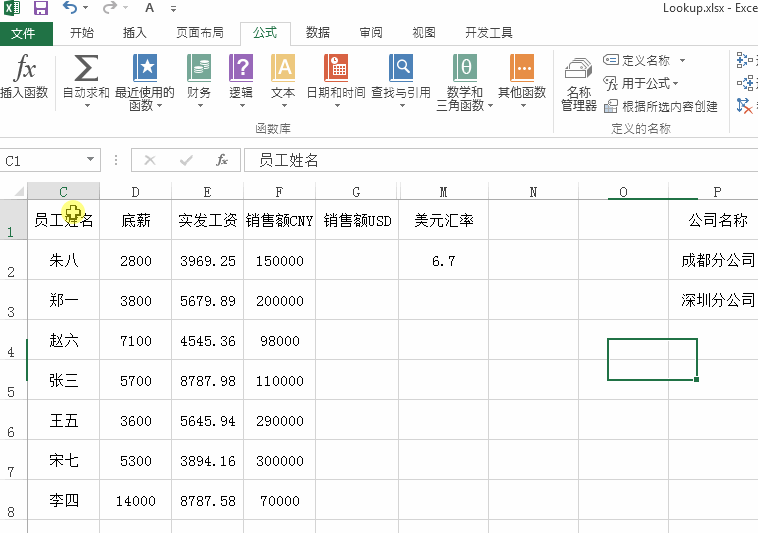
Task: Switch to the Review (审阅) tab
Action: pos(371,33)
